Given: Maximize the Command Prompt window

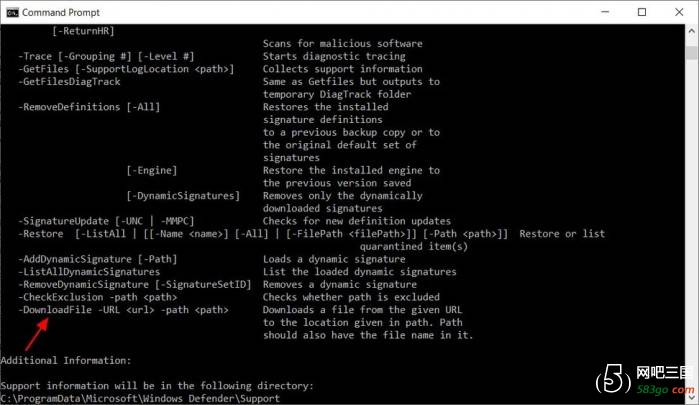Looking at the screenshot, I should click(642, 12).
